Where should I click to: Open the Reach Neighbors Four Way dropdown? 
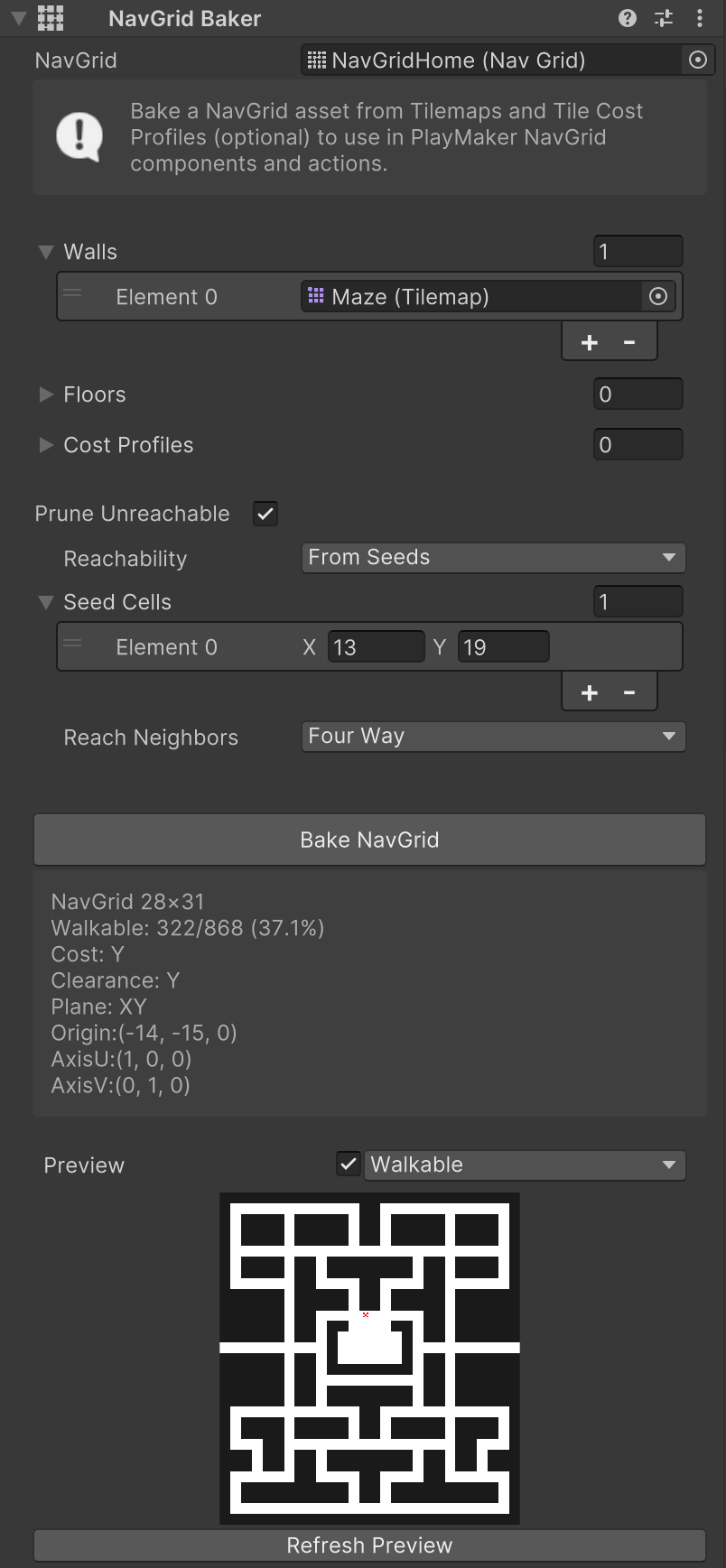click(x=493, y=736)
